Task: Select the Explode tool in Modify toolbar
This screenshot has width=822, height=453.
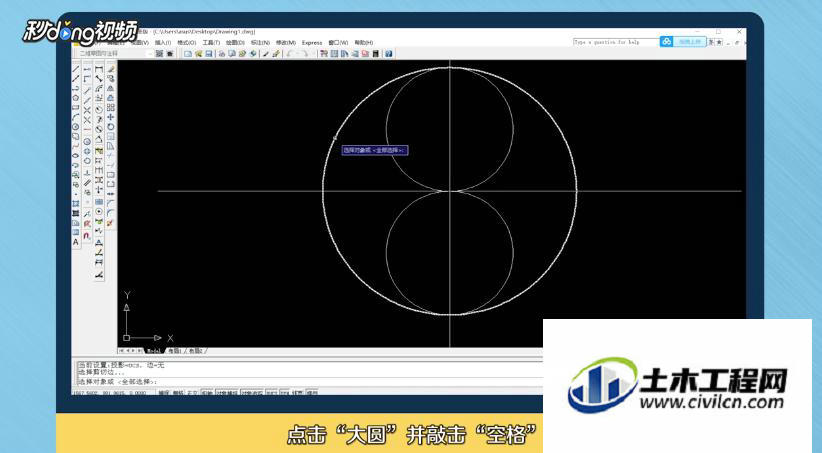Action: point(111,223)
